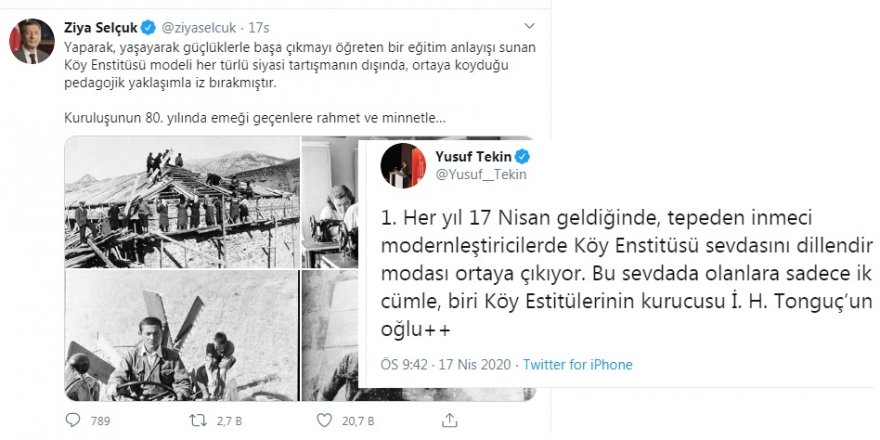880x440 pixels.
Task: Open the share icon under the tweet
Action: 450,420
